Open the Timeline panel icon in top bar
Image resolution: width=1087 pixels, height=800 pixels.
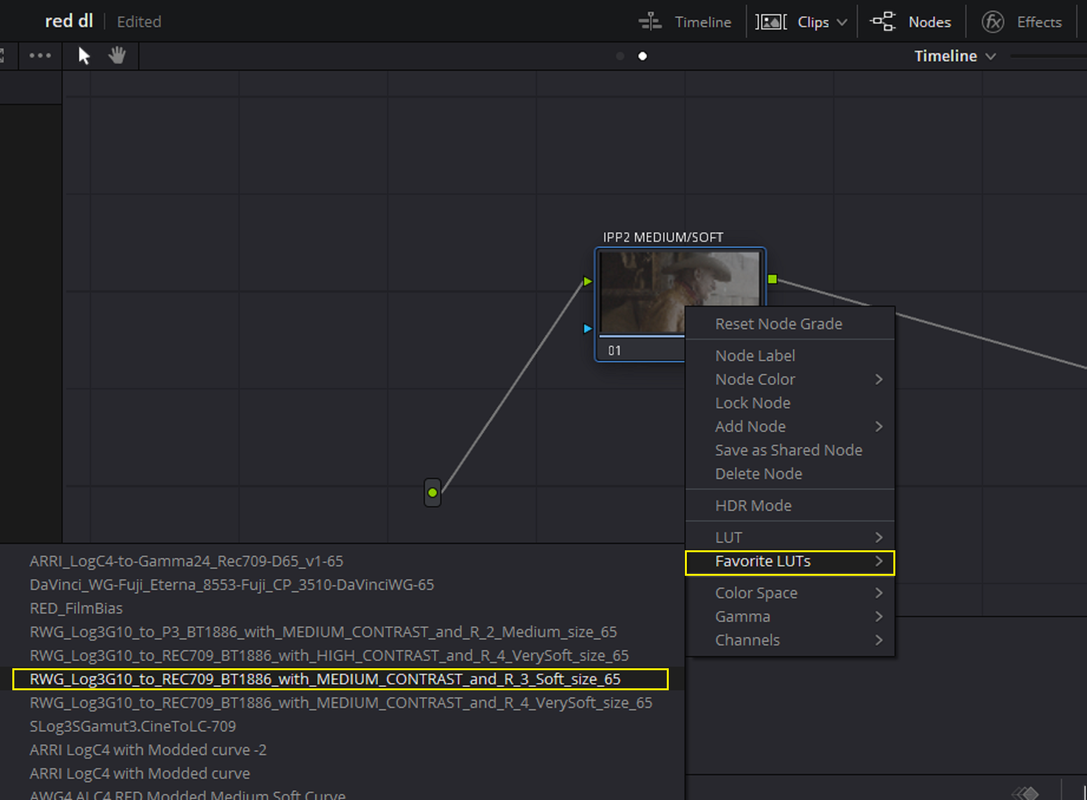tap(650, 22)
